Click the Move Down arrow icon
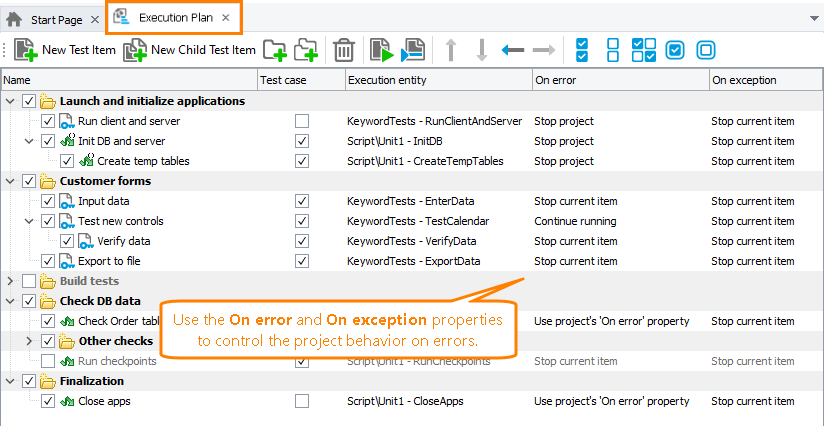This screenshot has width=824, height=426. pyautogui.click(x=481, y=50)
